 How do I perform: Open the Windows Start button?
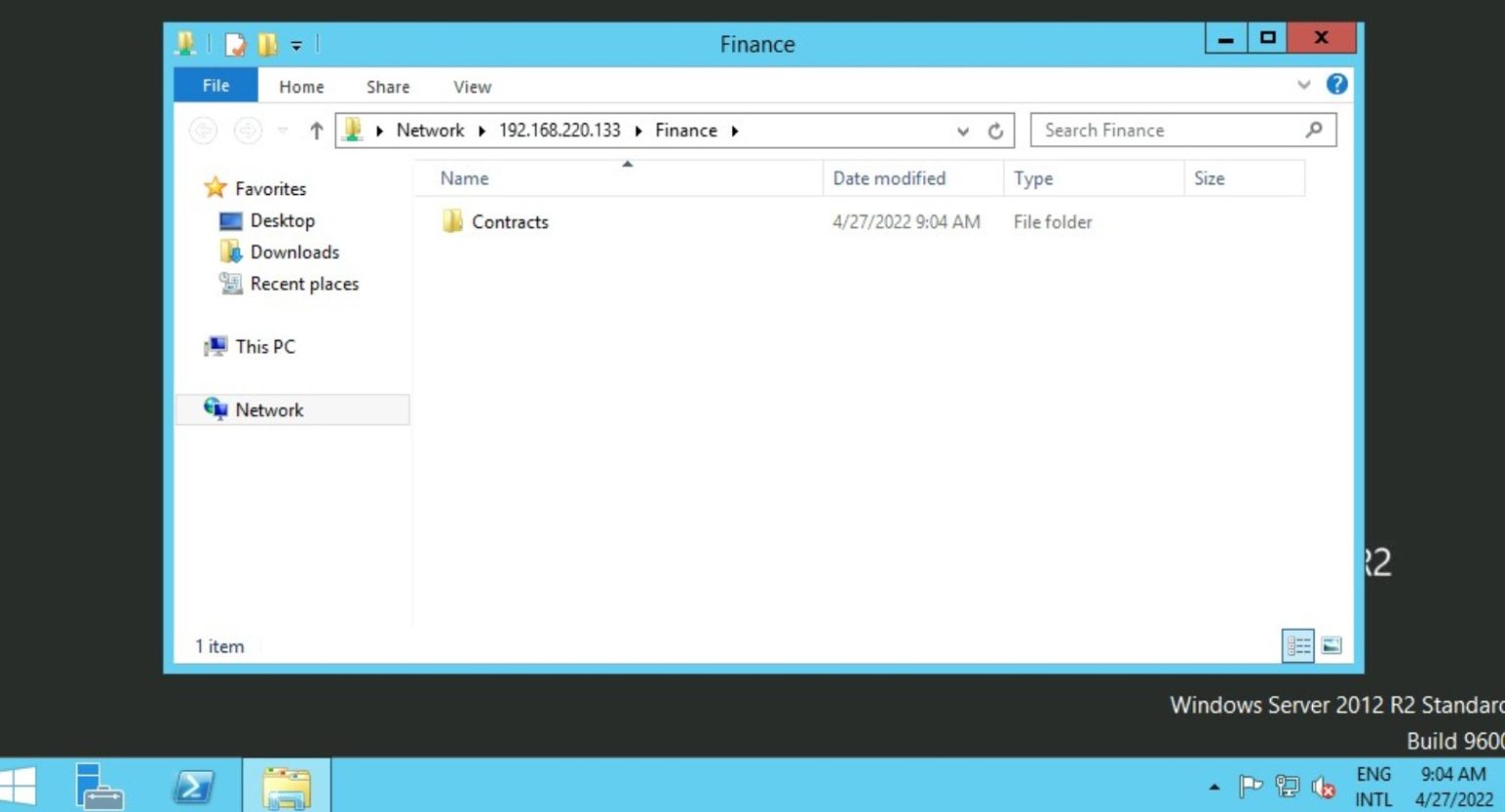pos(18,786)
